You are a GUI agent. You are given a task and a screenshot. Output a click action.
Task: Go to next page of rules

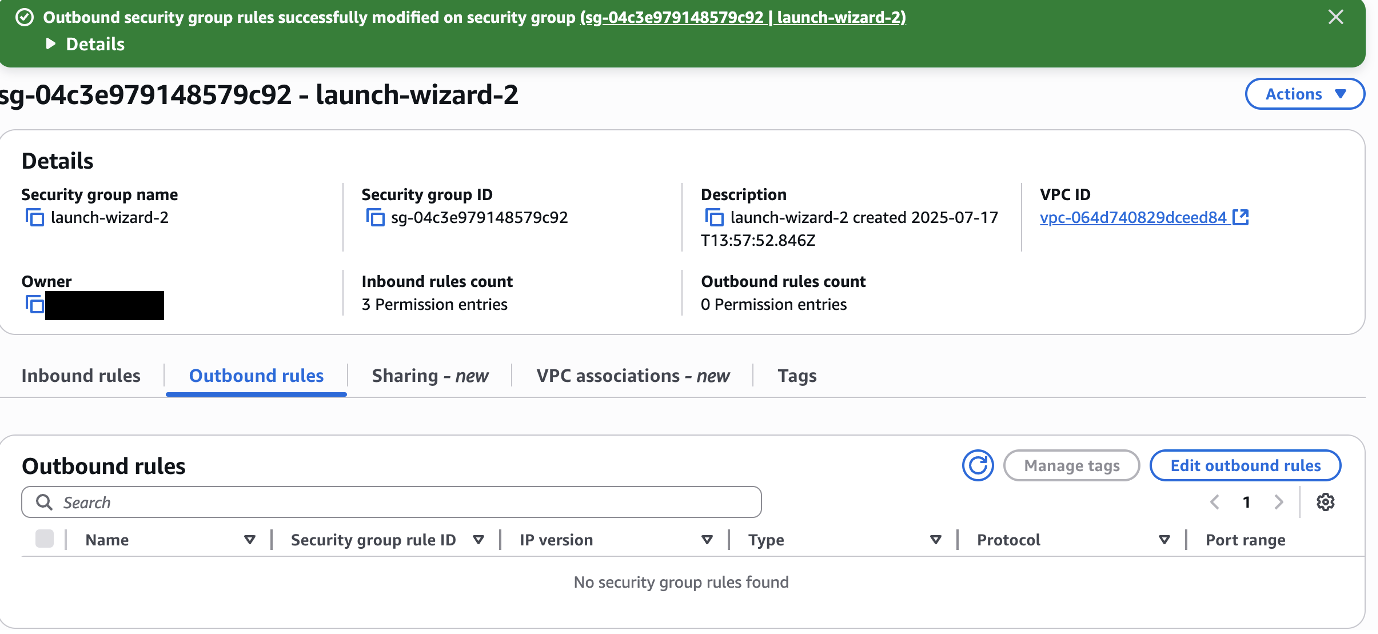[x=1278, y=503]
